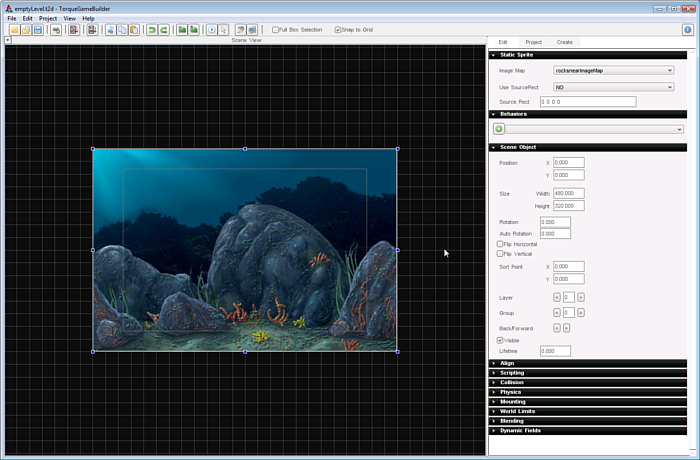Screen dimensions: 700x460
Task: Expand the Physics section
Action: tap(511, 392)
